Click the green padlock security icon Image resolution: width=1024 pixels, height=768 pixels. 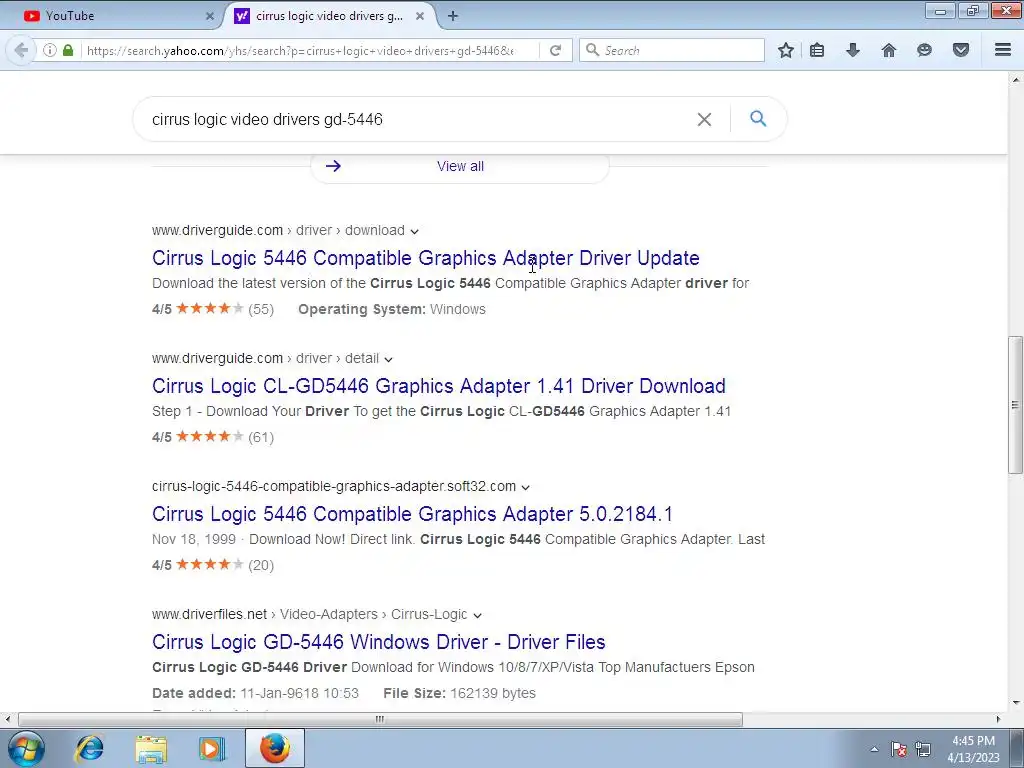click(68, 50)
